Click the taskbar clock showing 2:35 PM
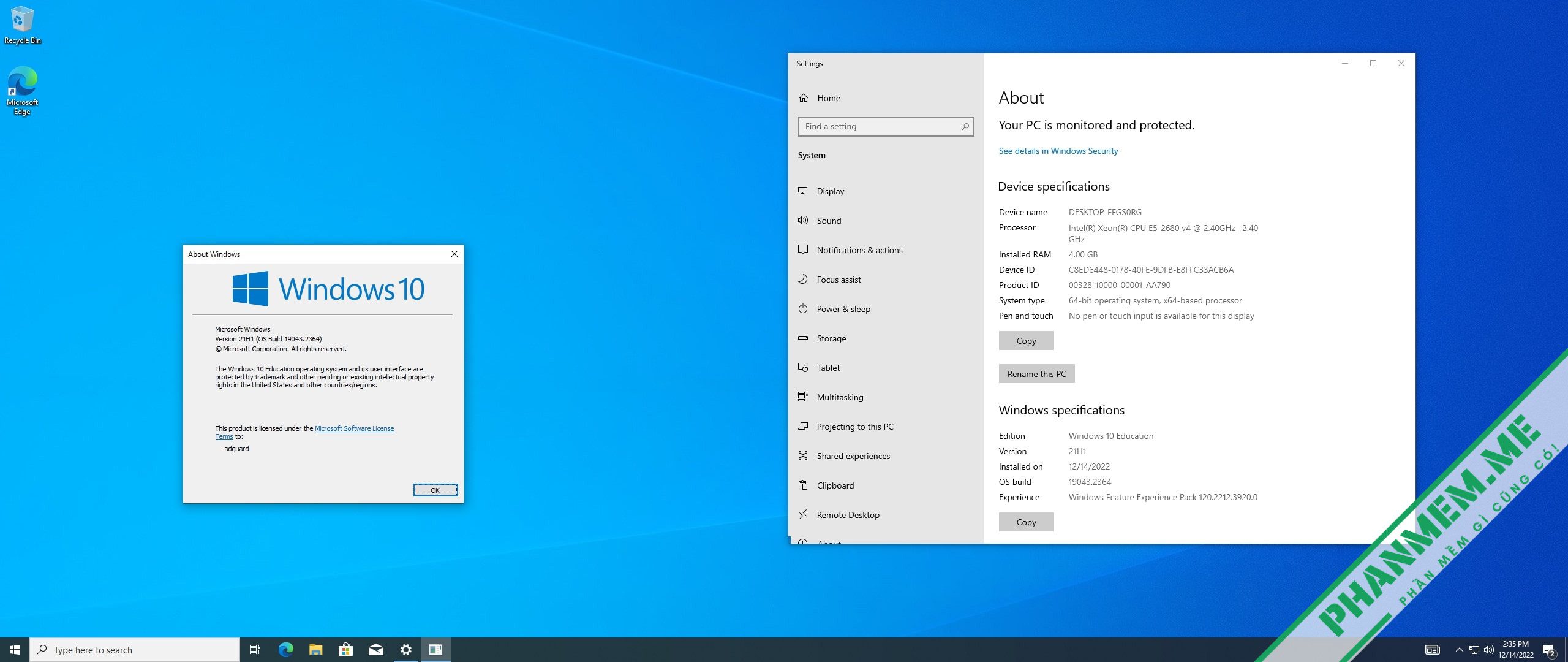1568x662 pixels. tap(1516, 650)
